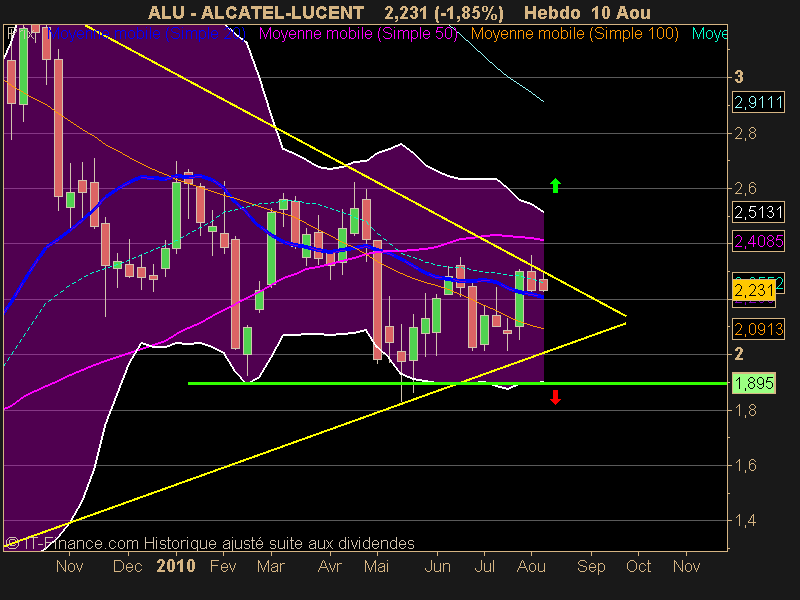Screen dimensions: 800x600
Task: Click the 2,5131 upper band value
Action: [758, 212]
